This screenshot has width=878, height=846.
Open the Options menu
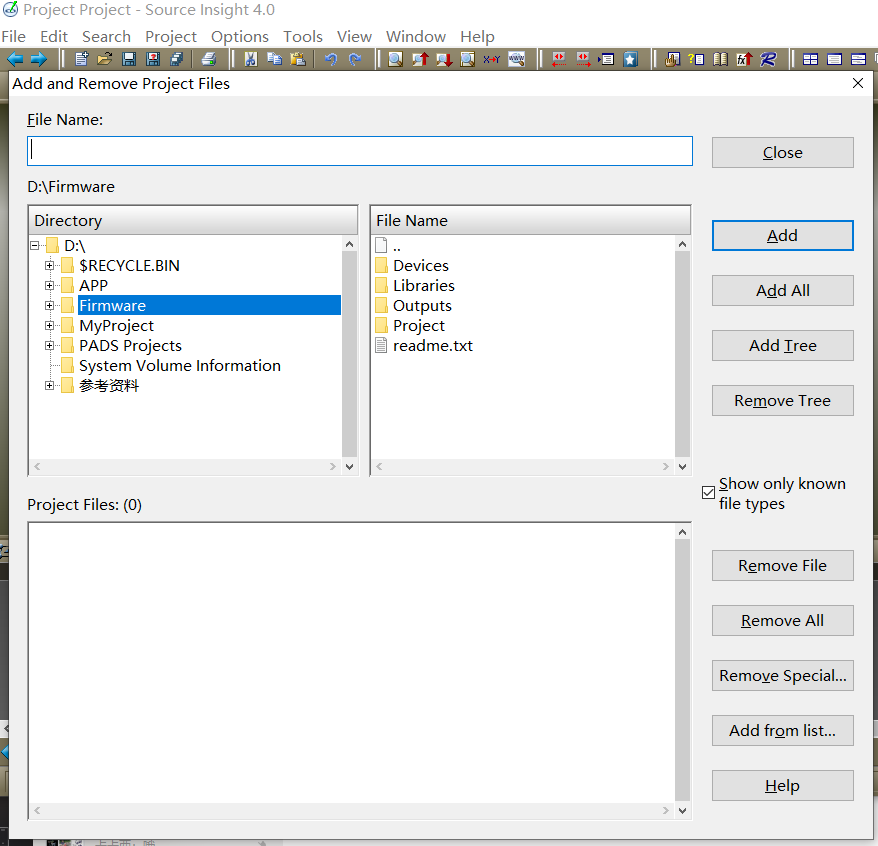240,36
